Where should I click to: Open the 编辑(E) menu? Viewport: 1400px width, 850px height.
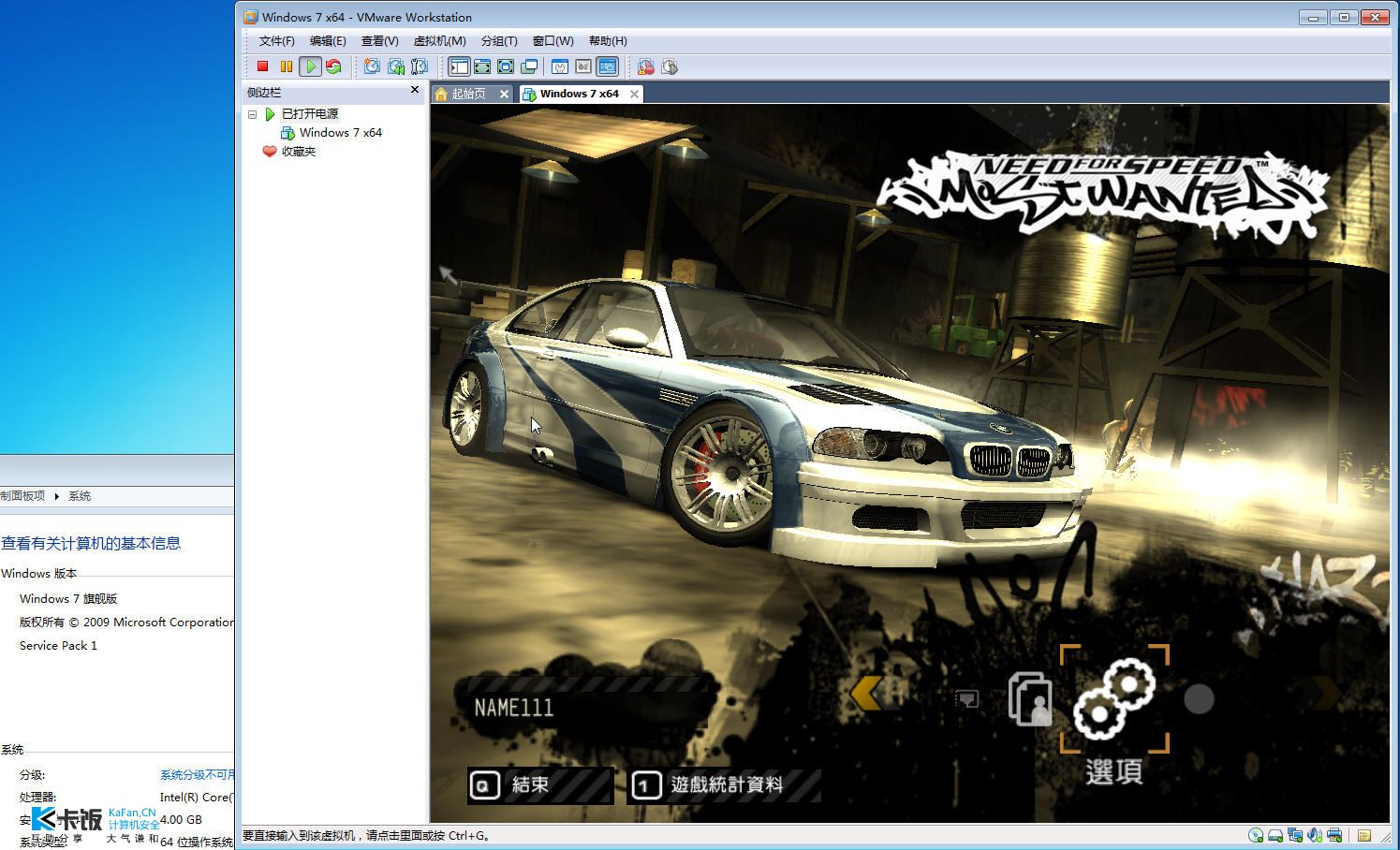tap(328, 41)
